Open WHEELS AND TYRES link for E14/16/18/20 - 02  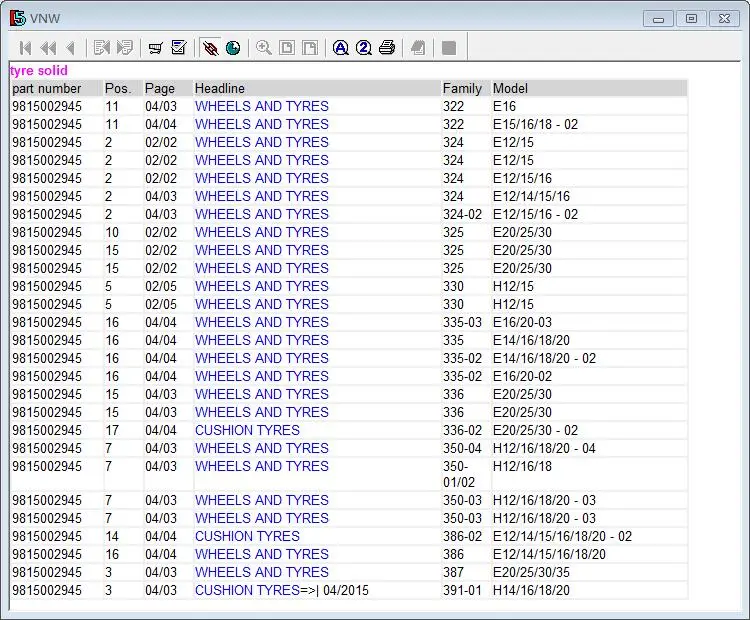click(x=262, y=358)
